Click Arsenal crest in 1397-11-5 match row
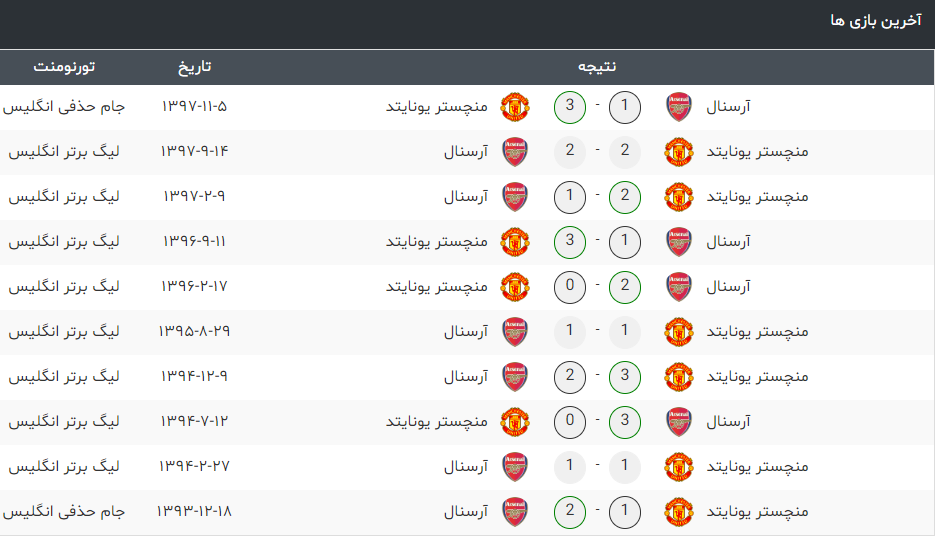The width and height of the screenshot is (936, 536). click(x=679, y=107)
